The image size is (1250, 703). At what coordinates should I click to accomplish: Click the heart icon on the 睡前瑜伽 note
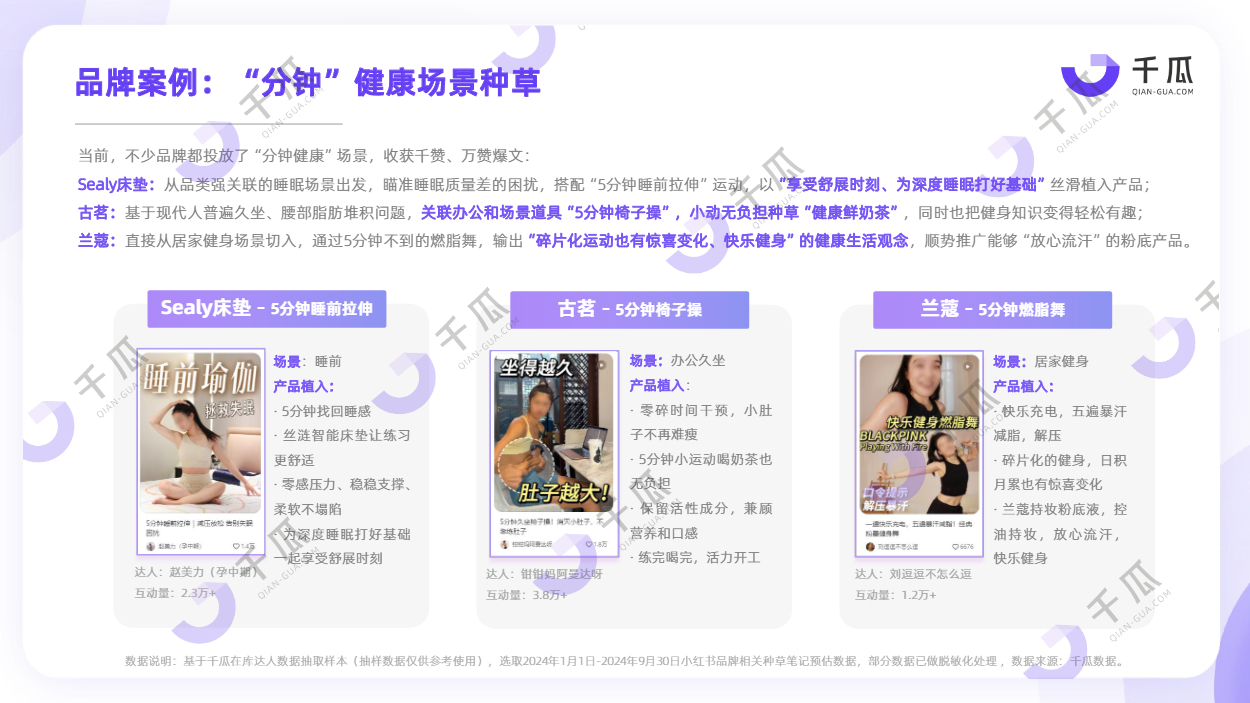(236, 546)
